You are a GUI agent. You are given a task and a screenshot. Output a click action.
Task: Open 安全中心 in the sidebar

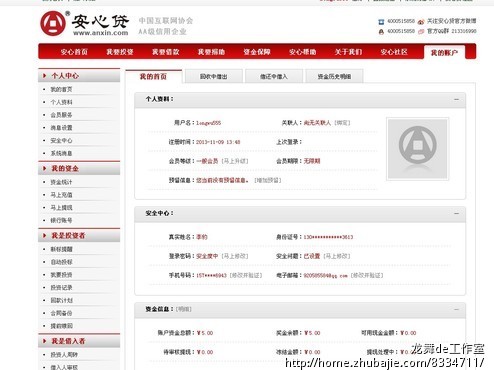[61, 141]
